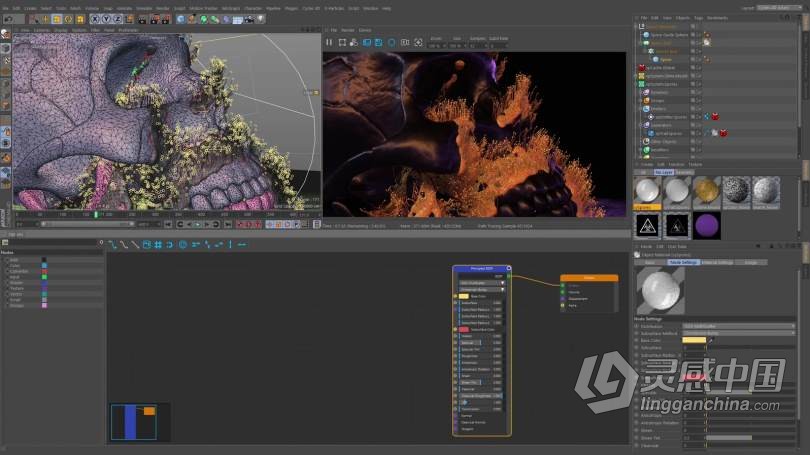Viewport: 810px width, 455px height.
Task: Collapse the Generators folder in Object Manager
Action: click(642, 125)
